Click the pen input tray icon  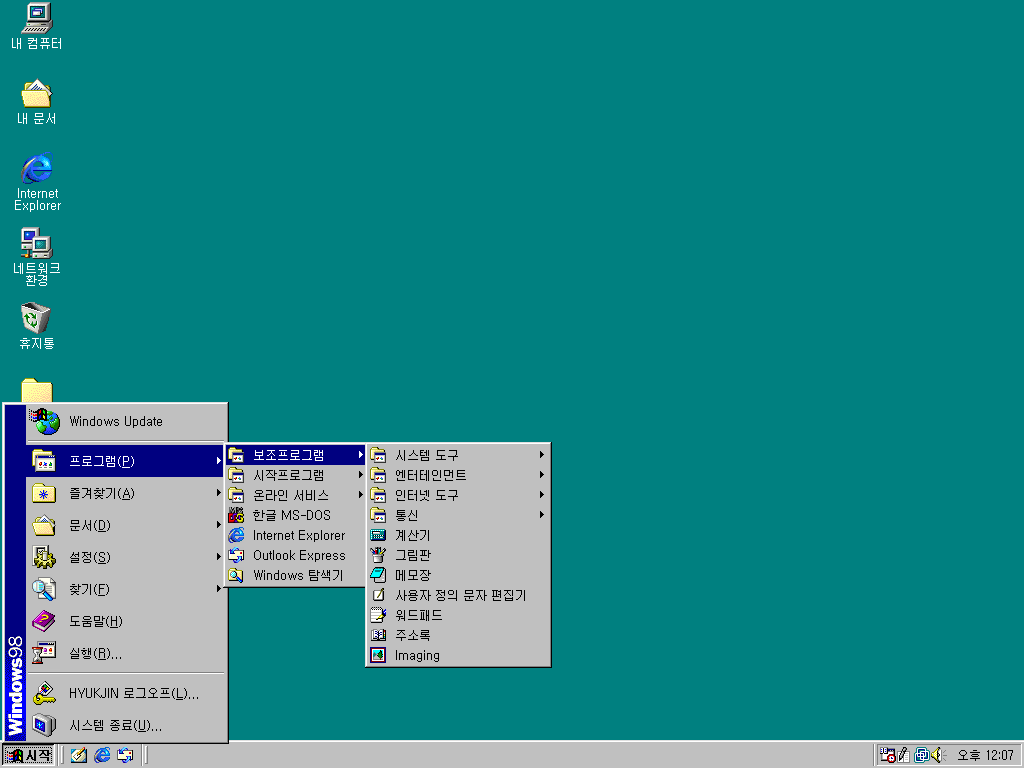tap(904, 755)
